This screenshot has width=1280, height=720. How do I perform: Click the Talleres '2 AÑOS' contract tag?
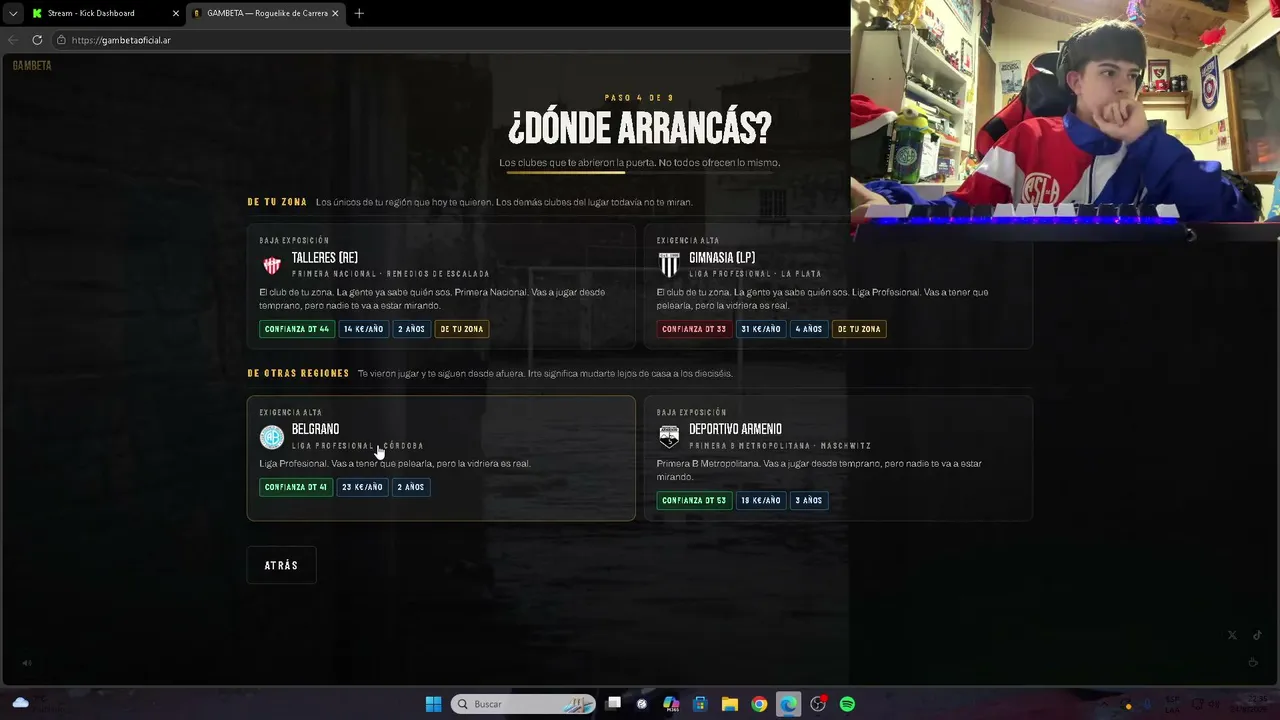(x=411, y=329)
